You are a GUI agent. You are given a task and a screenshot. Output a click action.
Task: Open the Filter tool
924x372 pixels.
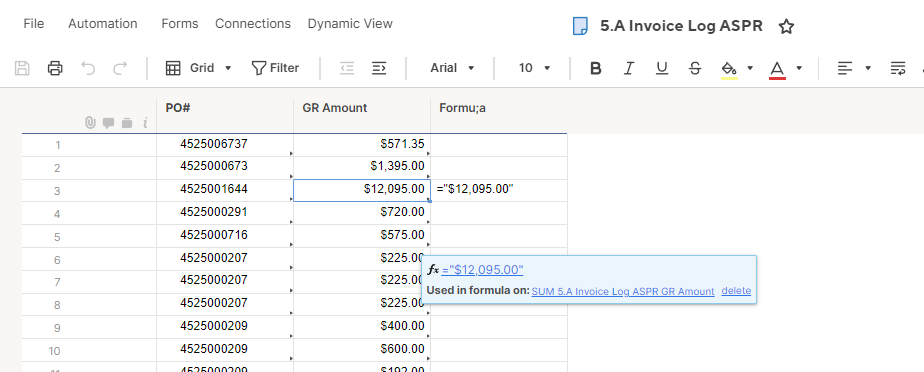(275, 68)
